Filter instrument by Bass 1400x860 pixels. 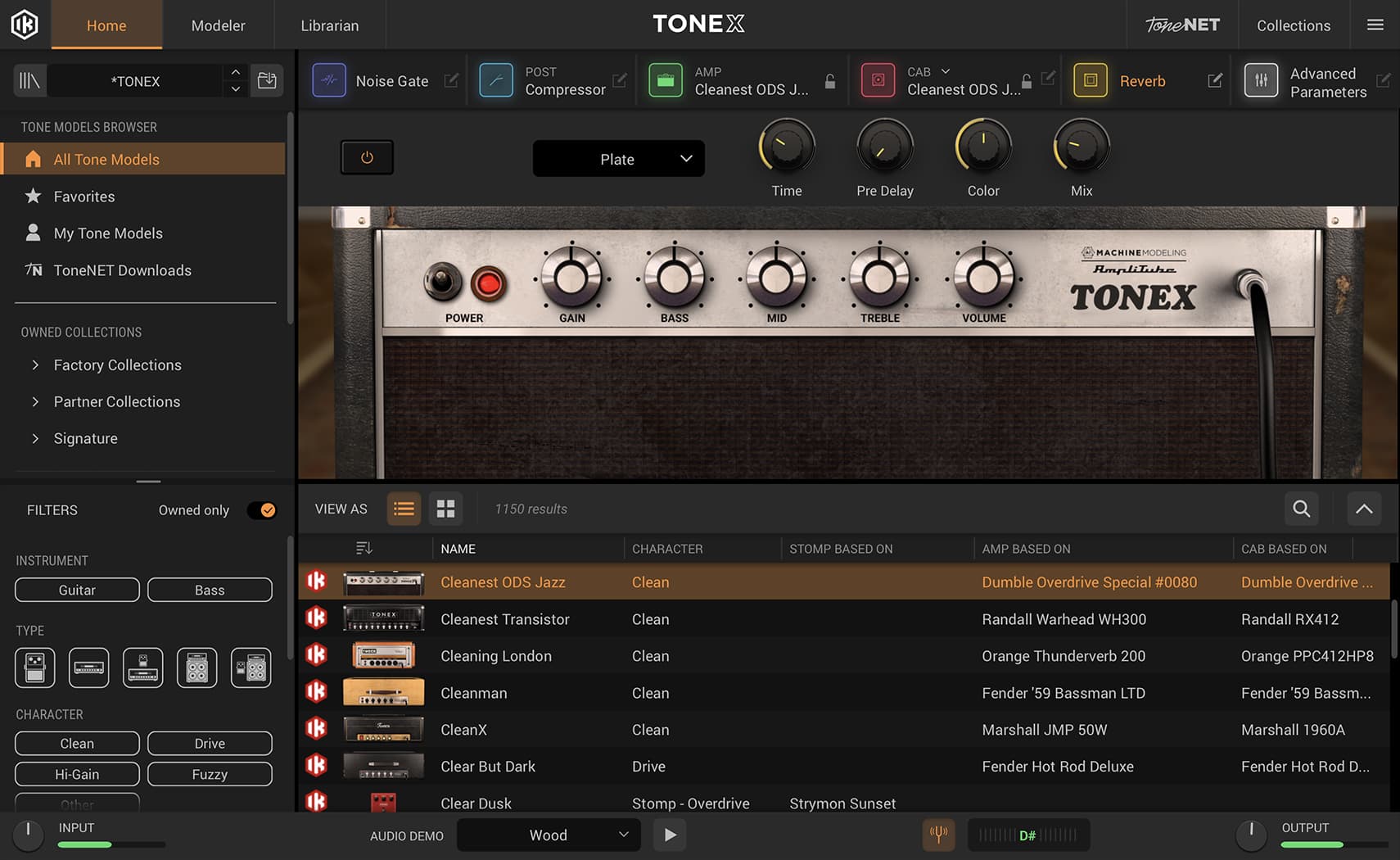click(x=210, y=590)
